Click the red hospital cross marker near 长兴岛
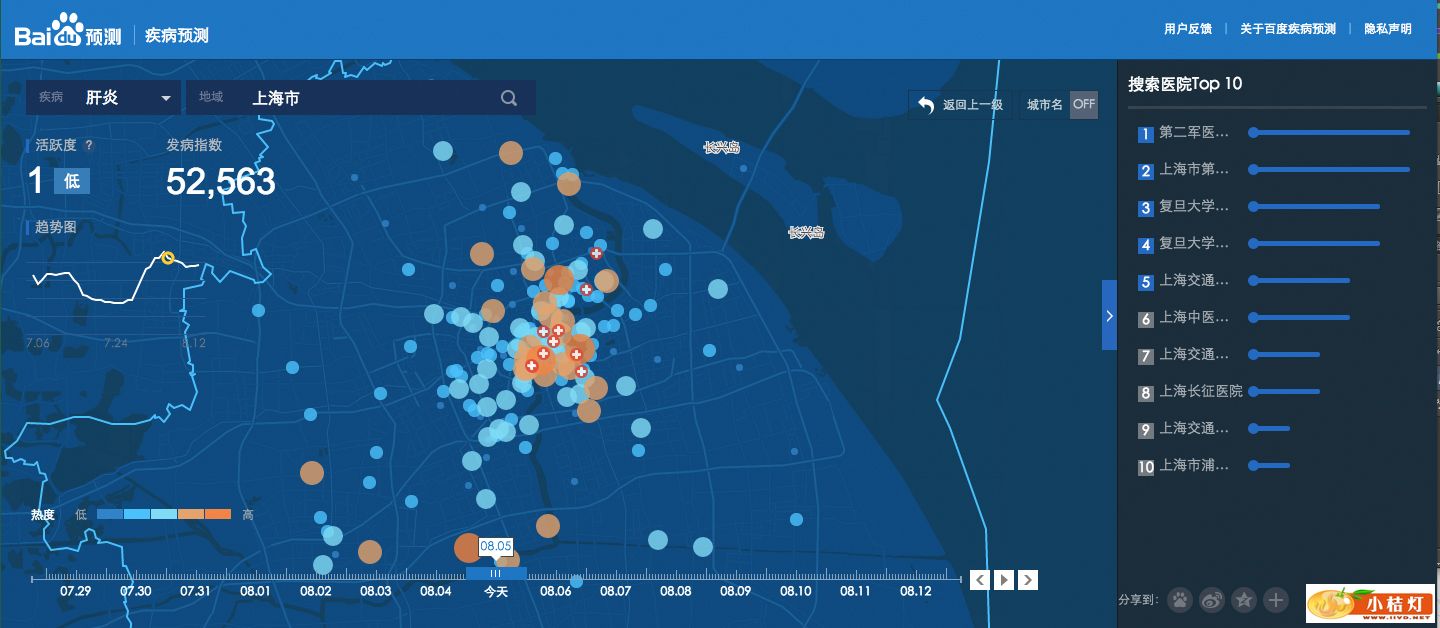This screenshot has height=628, width=1440. click(x=596, y=253)
